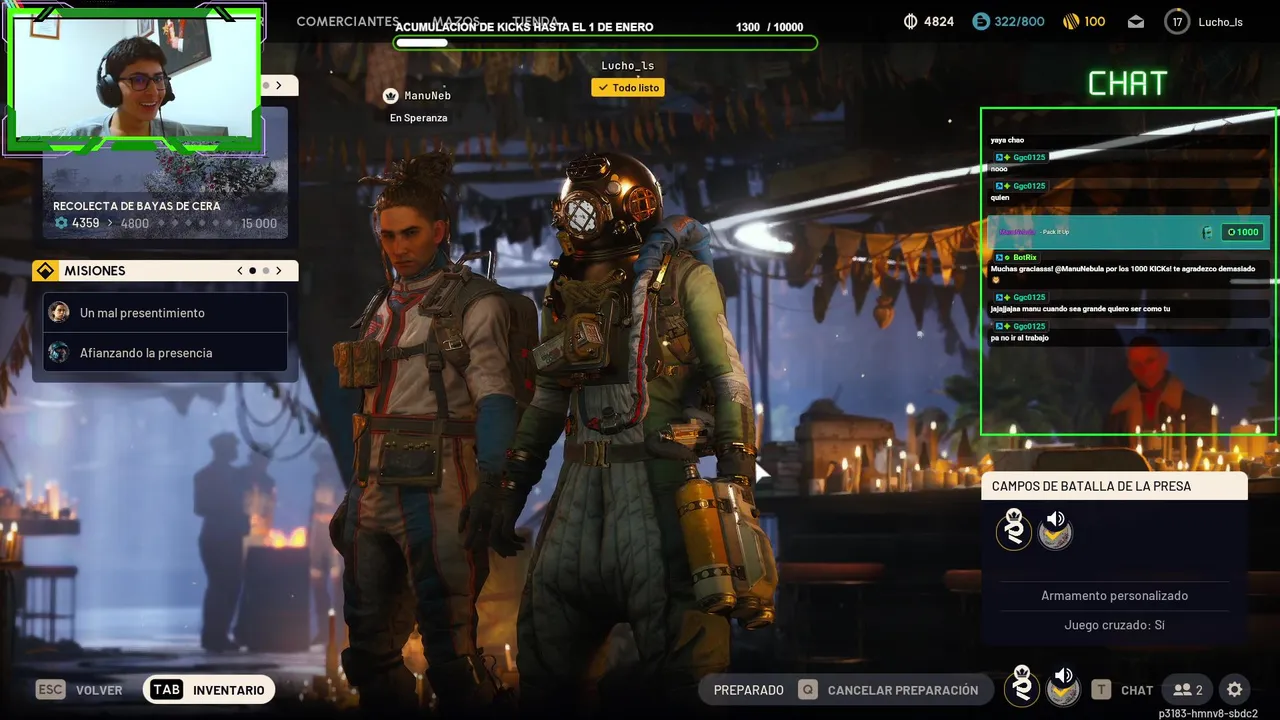The image size is (1280, 720).
Task: Open the level 17 player badge
Action: (x=1177, y=21)
